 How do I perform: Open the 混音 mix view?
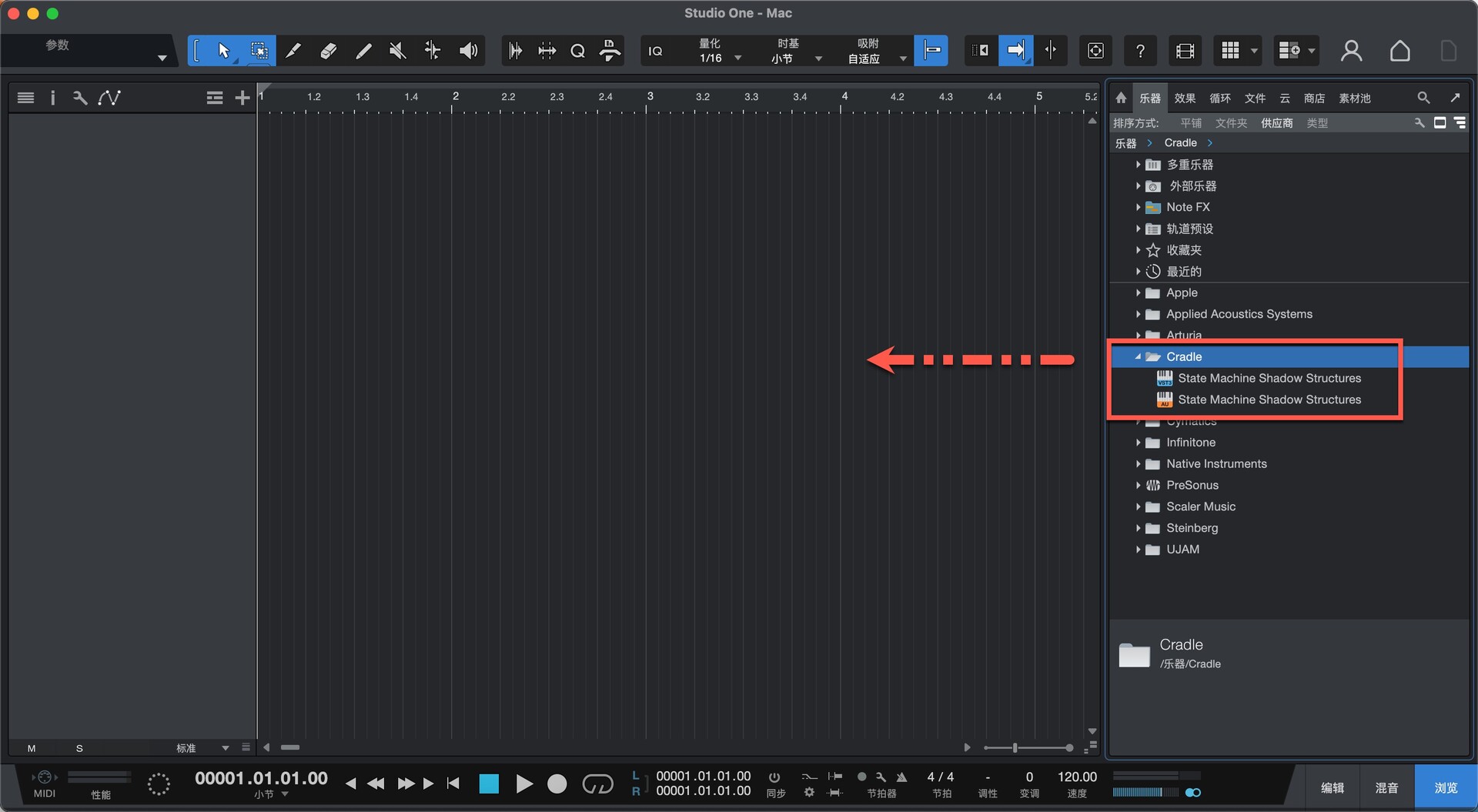[1387, 787]
